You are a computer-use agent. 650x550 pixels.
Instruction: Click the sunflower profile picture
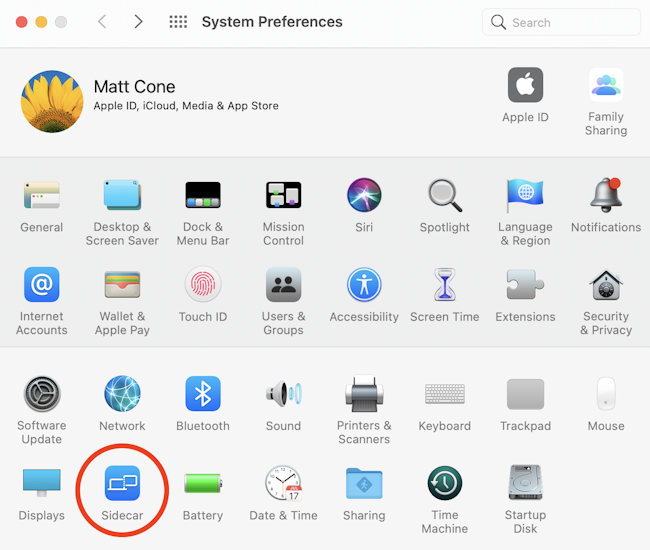click(x=52, y=102)
